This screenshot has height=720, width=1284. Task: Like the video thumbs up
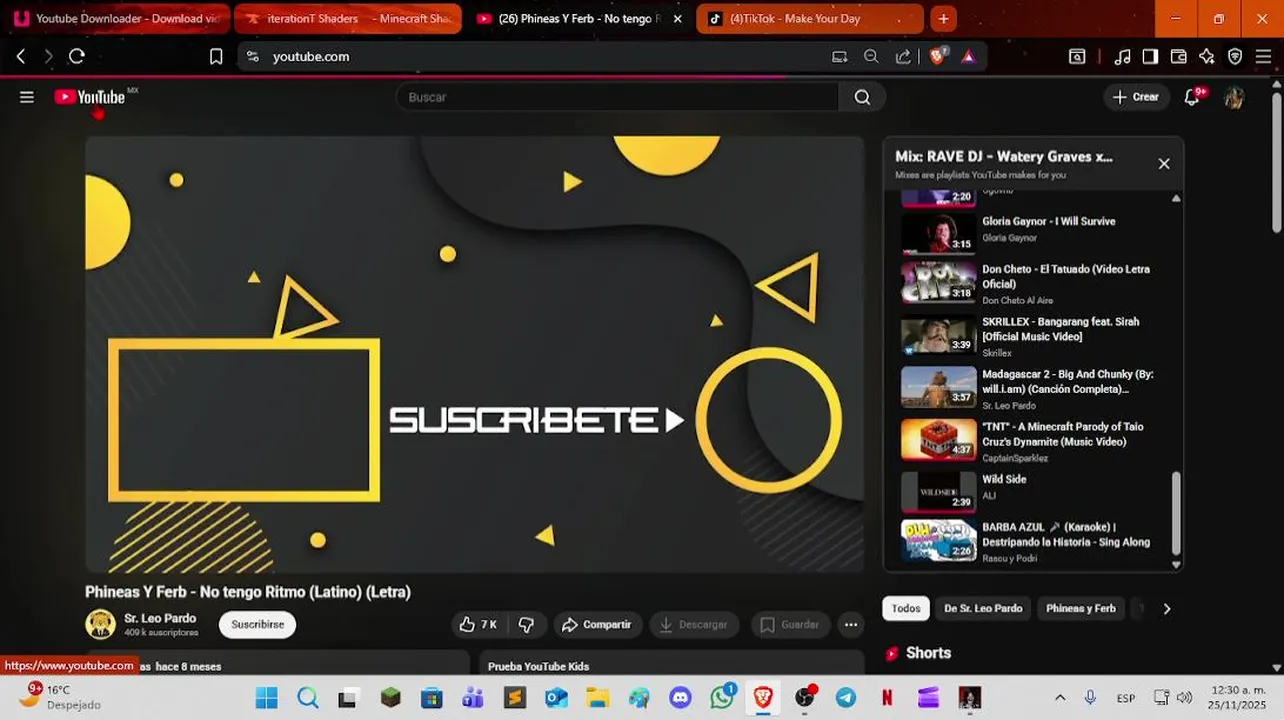(x=478, y=625)
